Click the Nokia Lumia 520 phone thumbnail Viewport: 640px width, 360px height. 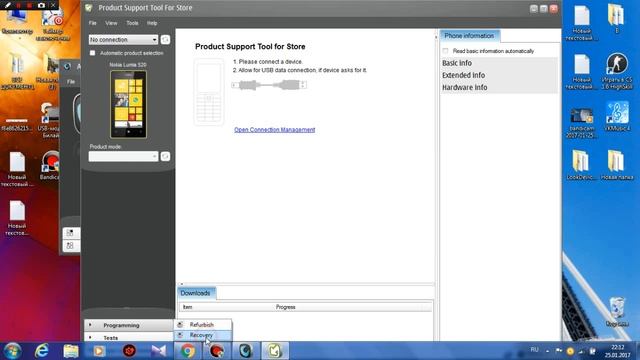[x=128, y=104]
